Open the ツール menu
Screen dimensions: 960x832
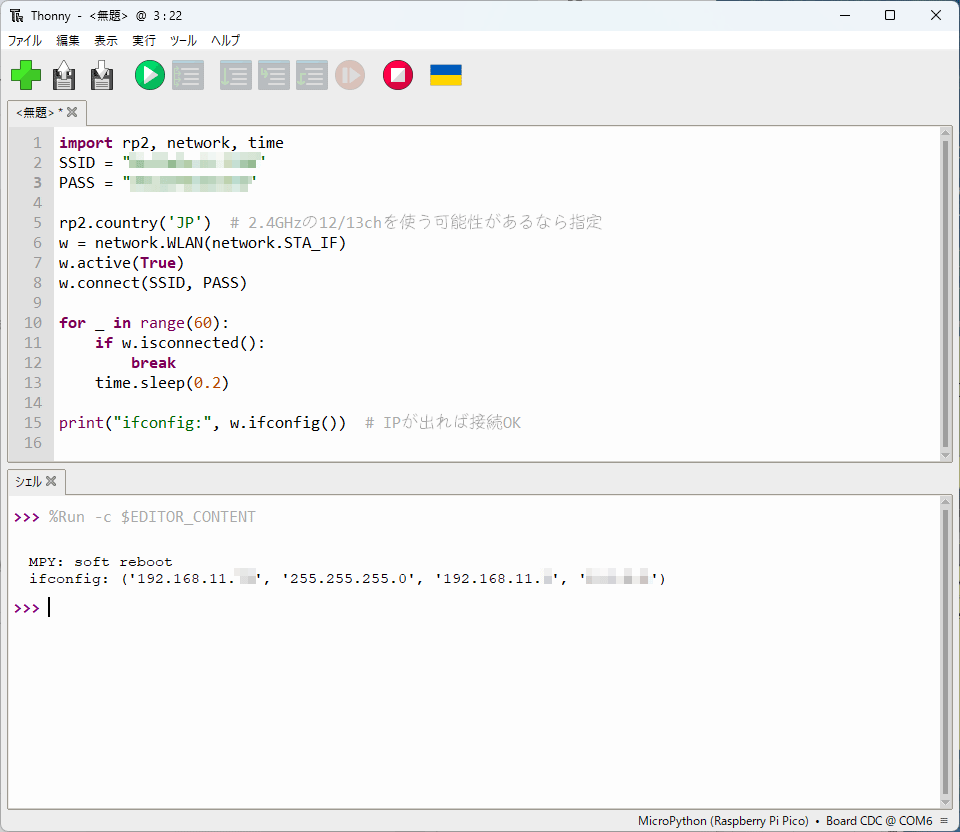pyautogui.click(x=183, y=40)
